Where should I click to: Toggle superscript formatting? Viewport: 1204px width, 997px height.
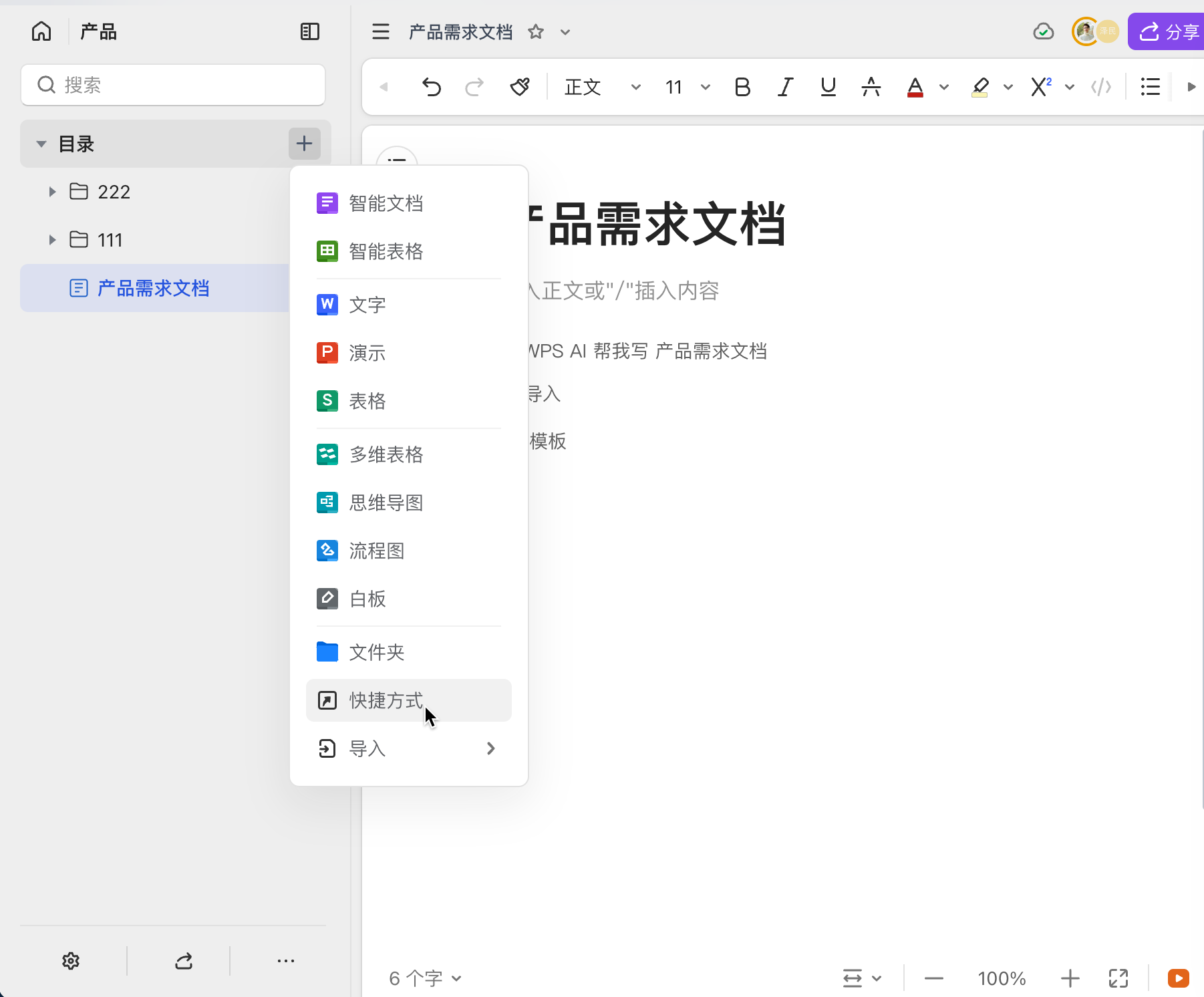(1041, 87)
